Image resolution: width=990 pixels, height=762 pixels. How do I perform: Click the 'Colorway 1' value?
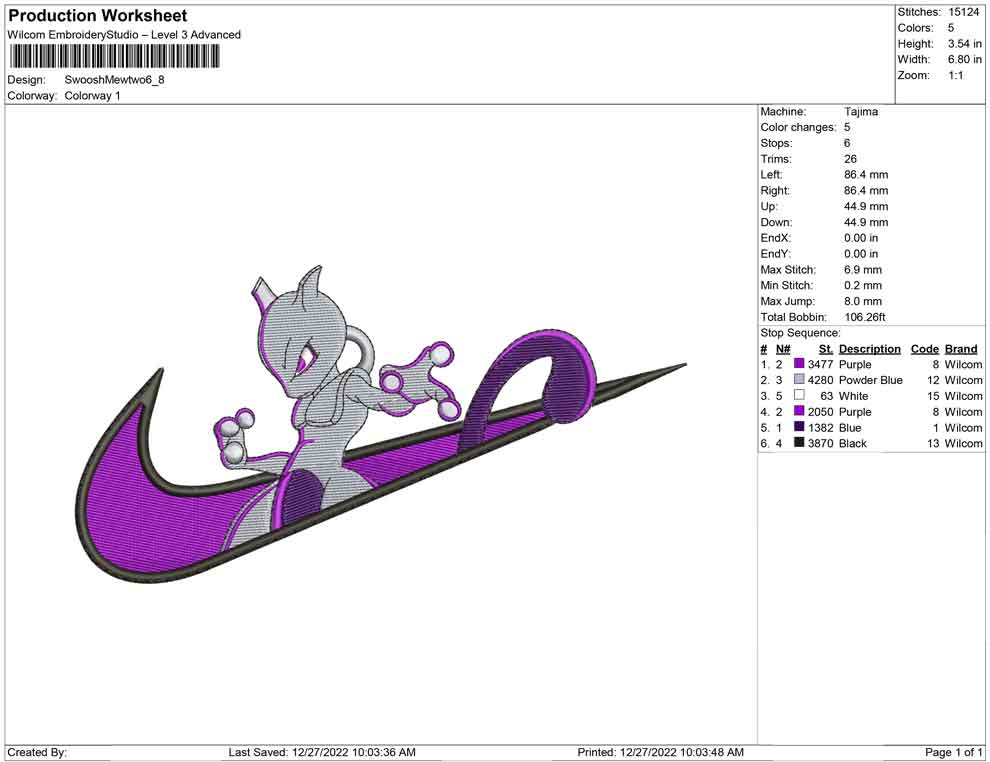[x=92, y=95]
